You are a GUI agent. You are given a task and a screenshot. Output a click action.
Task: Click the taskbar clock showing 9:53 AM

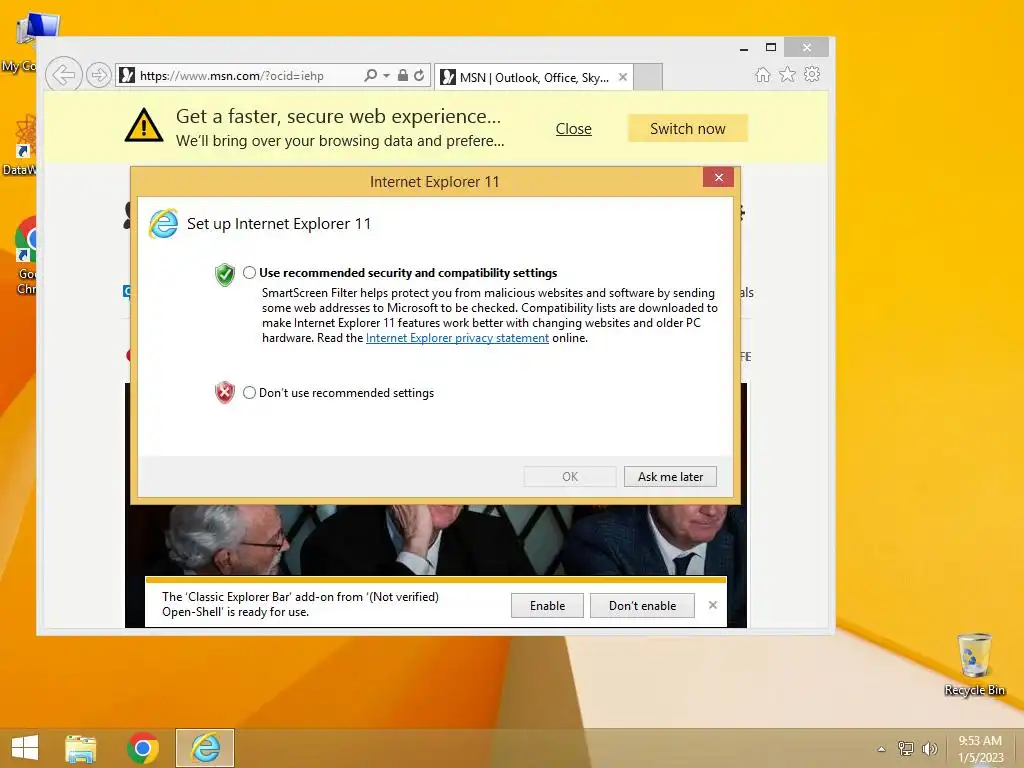[980, 749]
